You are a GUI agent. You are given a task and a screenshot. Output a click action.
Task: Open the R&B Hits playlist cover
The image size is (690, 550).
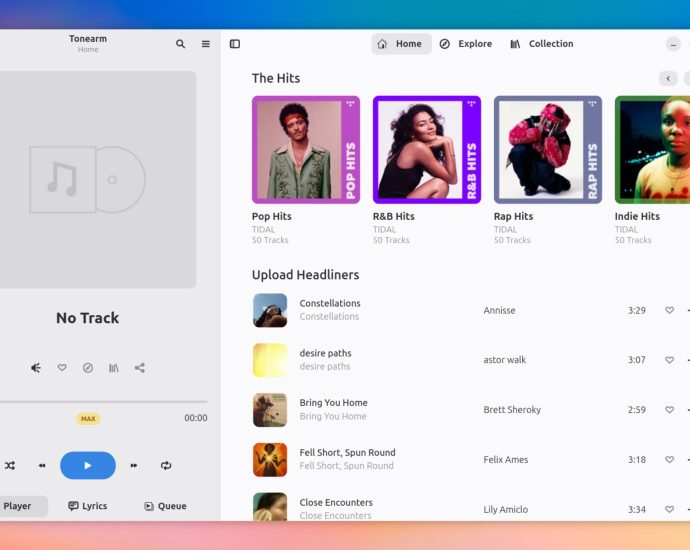click(427, 150)
